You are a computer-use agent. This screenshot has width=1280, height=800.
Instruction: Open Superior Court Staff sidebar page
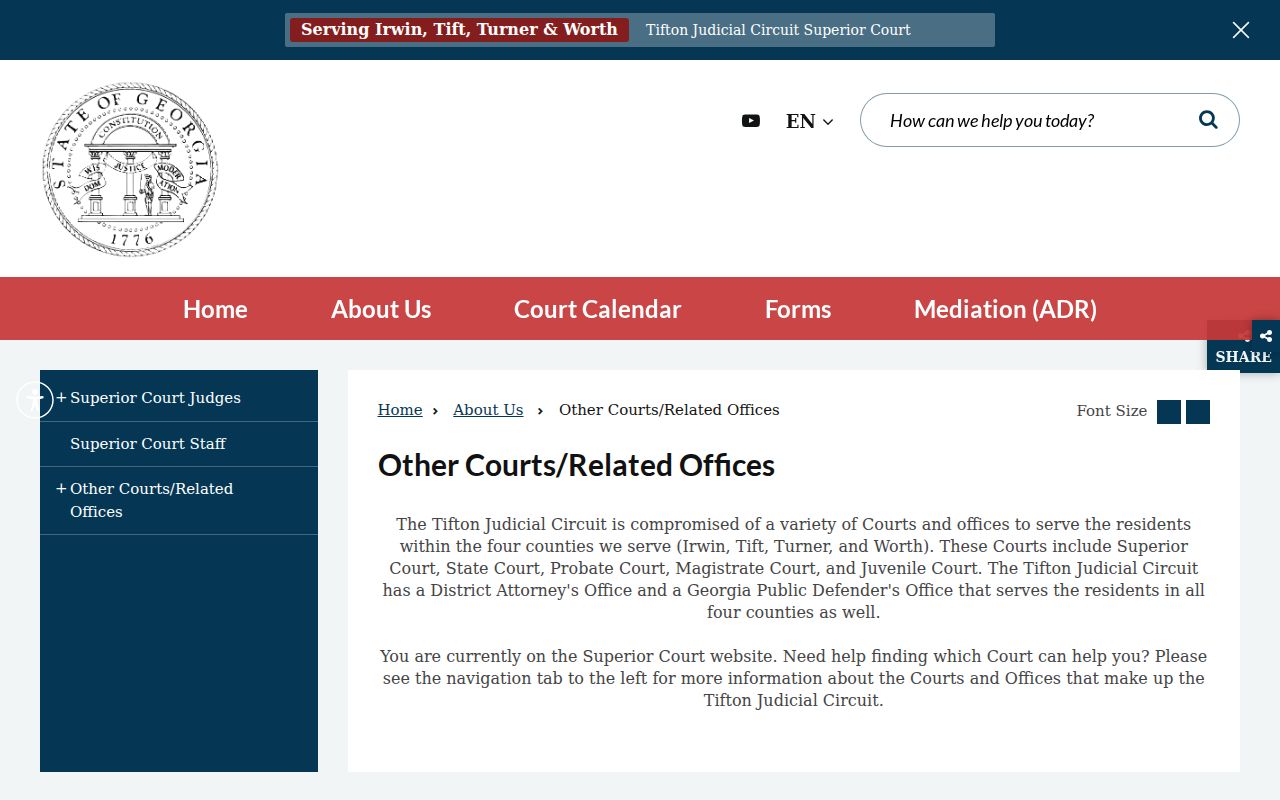[148, 443]
